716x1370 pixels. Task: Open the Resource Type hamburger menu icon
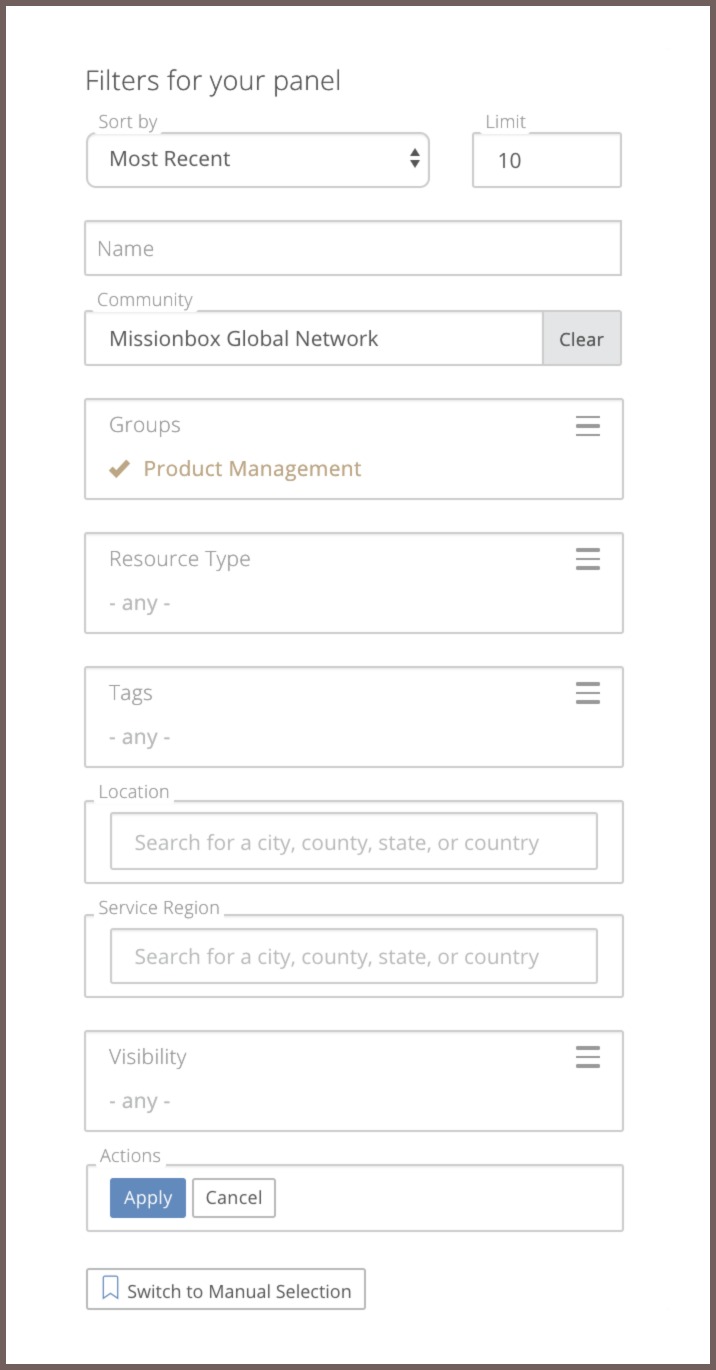[588, 560]
